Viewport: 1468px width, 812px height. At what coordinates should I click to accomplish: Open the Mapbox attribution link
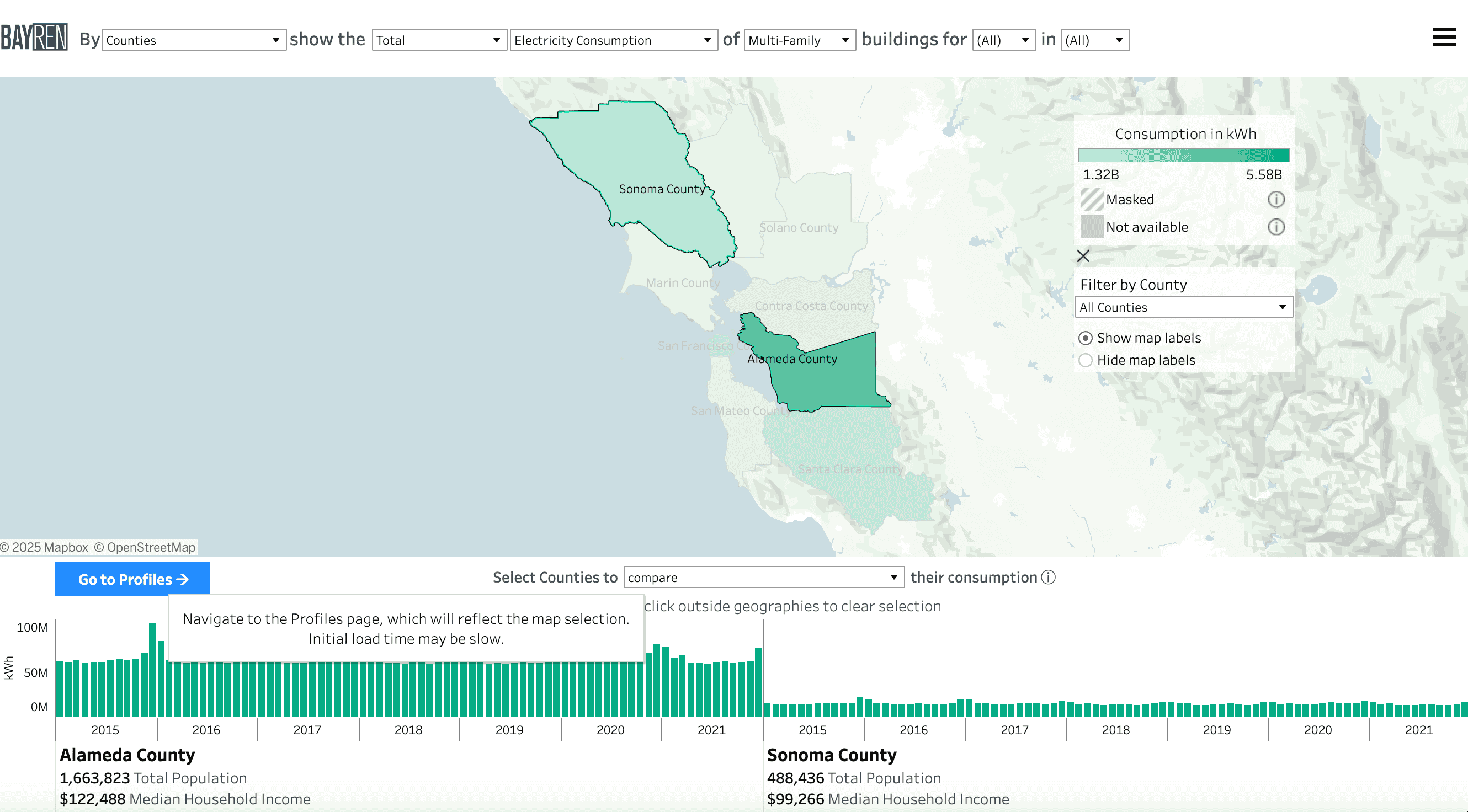(x=45, y=548)
